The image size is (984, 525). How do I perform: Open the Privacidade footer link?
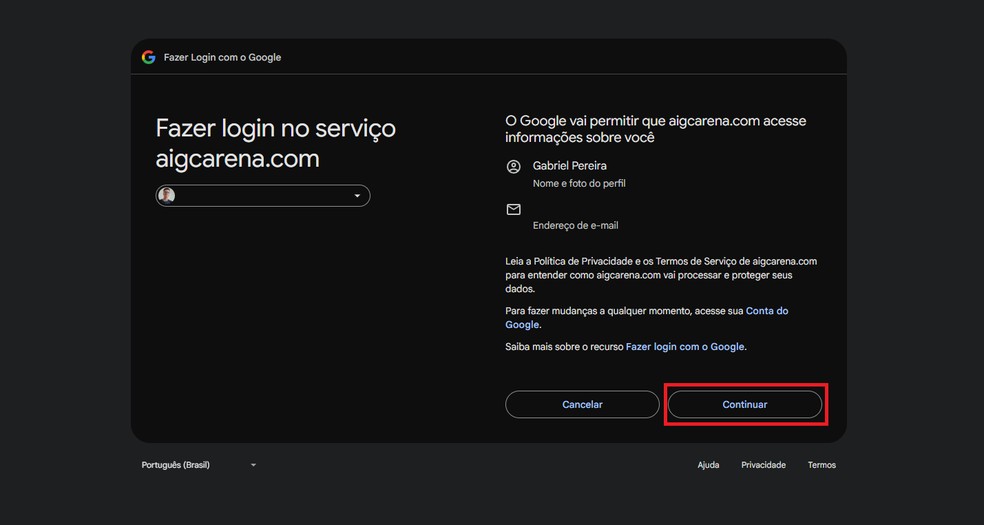click(x=763, y=465)
